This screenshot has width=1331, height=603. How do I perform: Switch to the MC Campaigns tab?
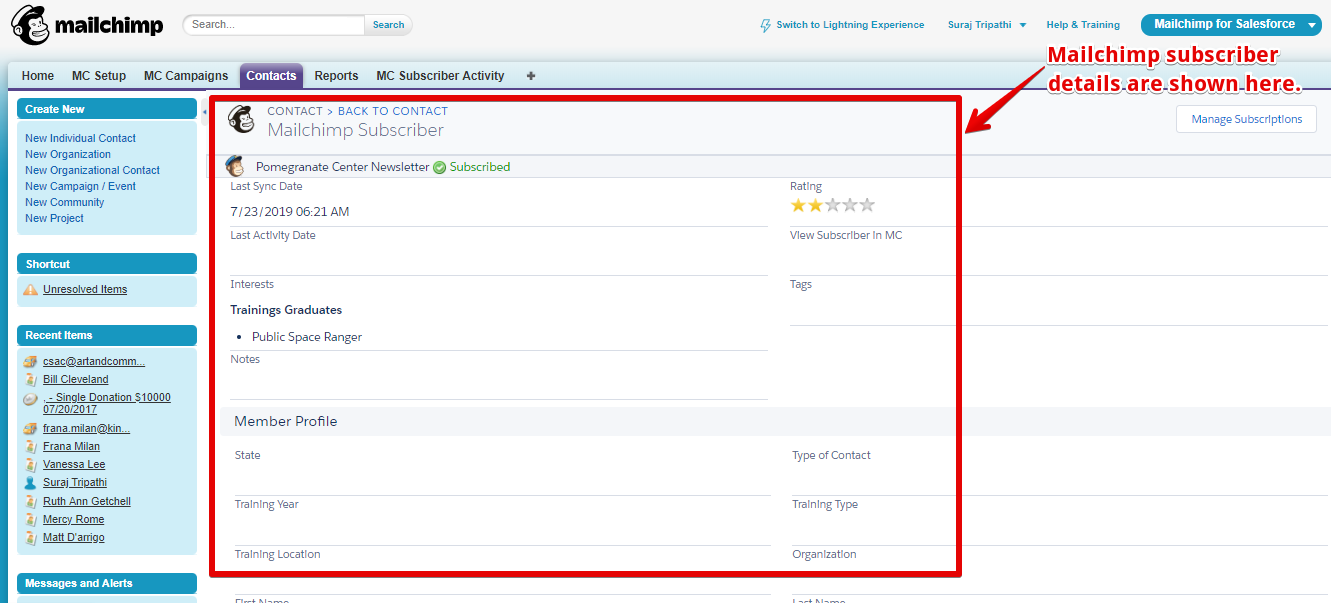[185, 75]
